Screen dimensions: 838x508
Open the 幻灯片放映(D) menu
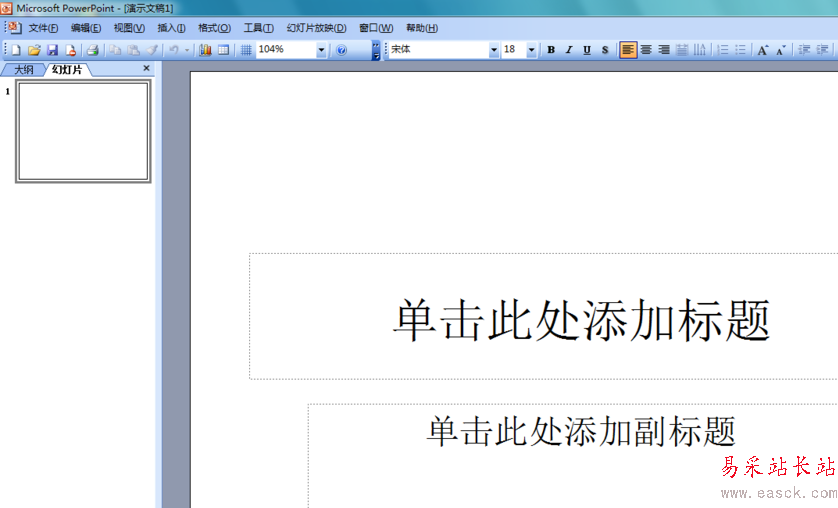click(x=316, y=28)
